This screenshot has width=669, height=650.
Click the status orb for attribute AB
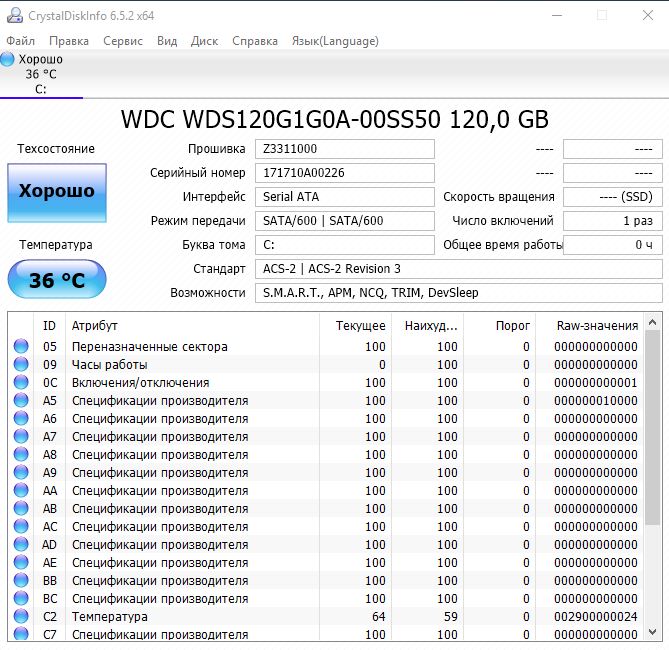(21, 508)
